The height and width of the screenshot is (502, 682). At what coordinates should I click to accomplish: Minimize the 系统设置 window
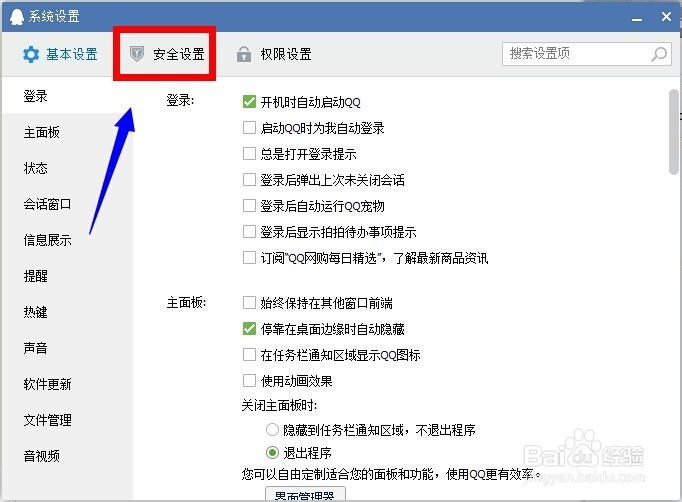pos(637,19)
